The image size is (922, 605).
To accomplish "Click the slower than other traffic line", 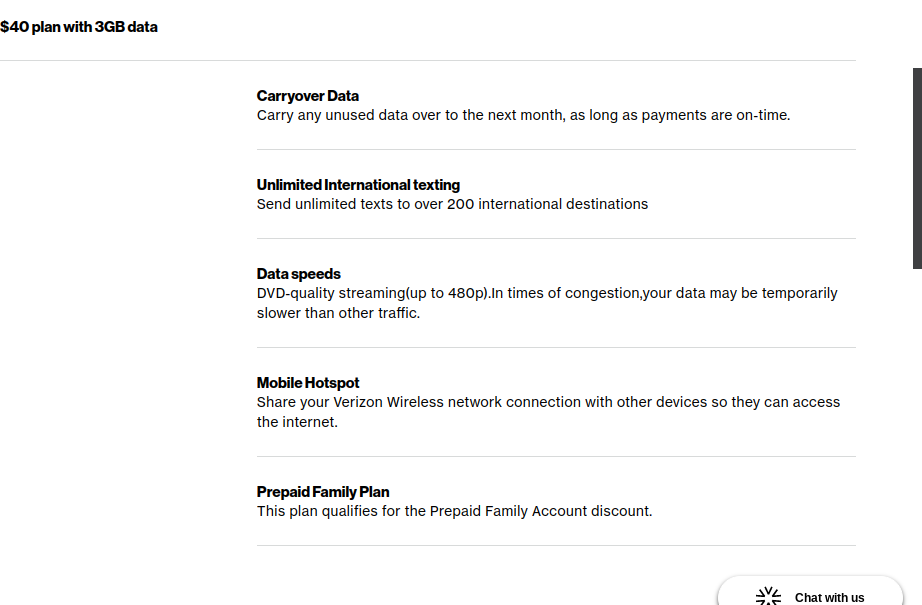I will click(338, 313).
